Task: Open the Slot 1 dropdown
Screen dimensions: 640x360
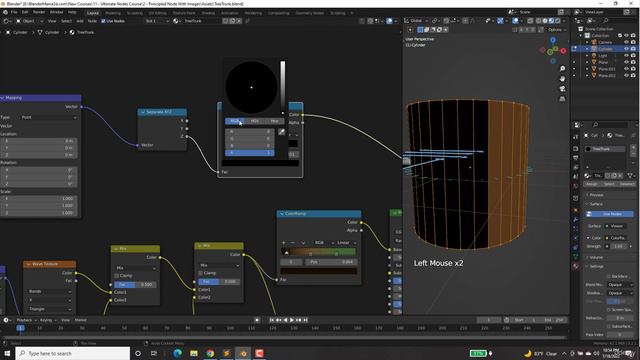Action: 156,21
